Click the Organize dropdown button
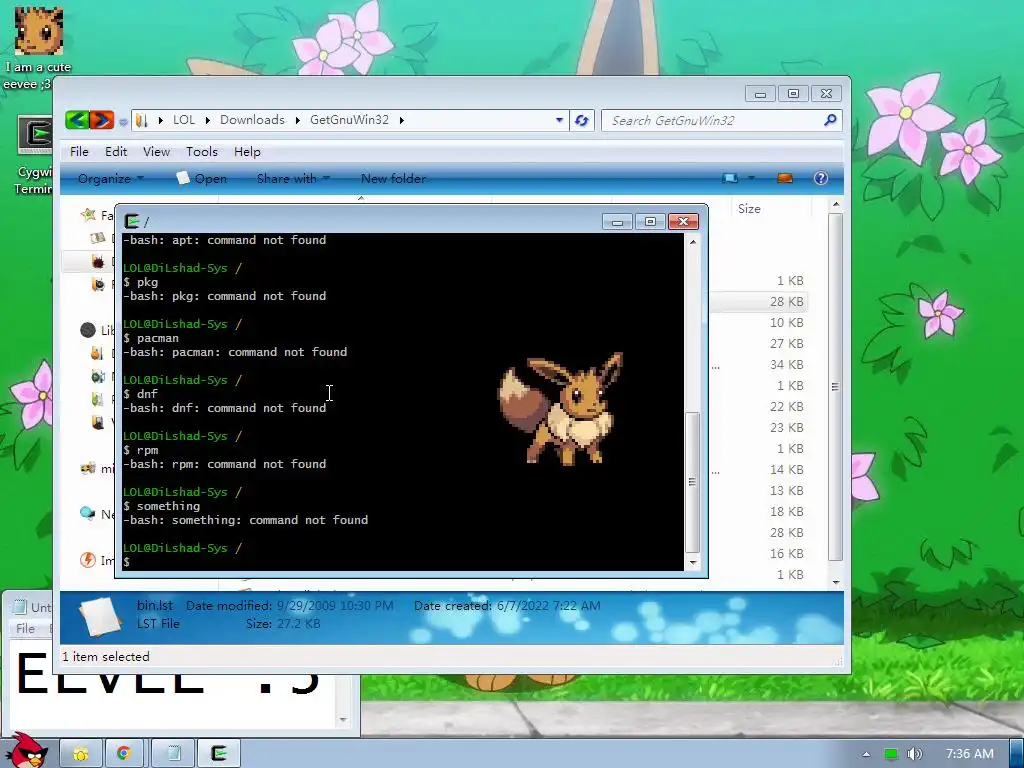This screenshot has height=768, width=1024. pyautogui.click(x=110, y=178)
